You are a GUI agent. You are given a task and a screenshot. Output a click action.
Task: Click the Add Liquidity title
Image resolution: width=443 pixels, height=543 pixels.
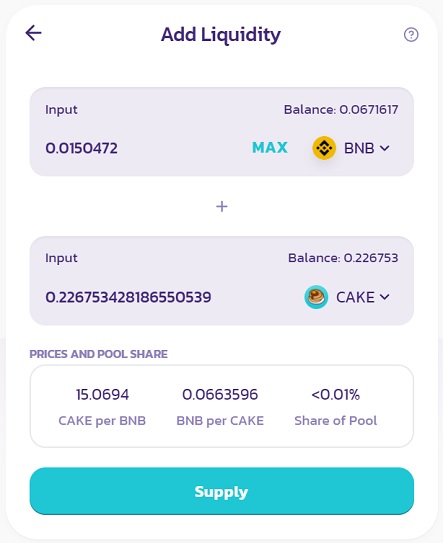coord(221,35)
